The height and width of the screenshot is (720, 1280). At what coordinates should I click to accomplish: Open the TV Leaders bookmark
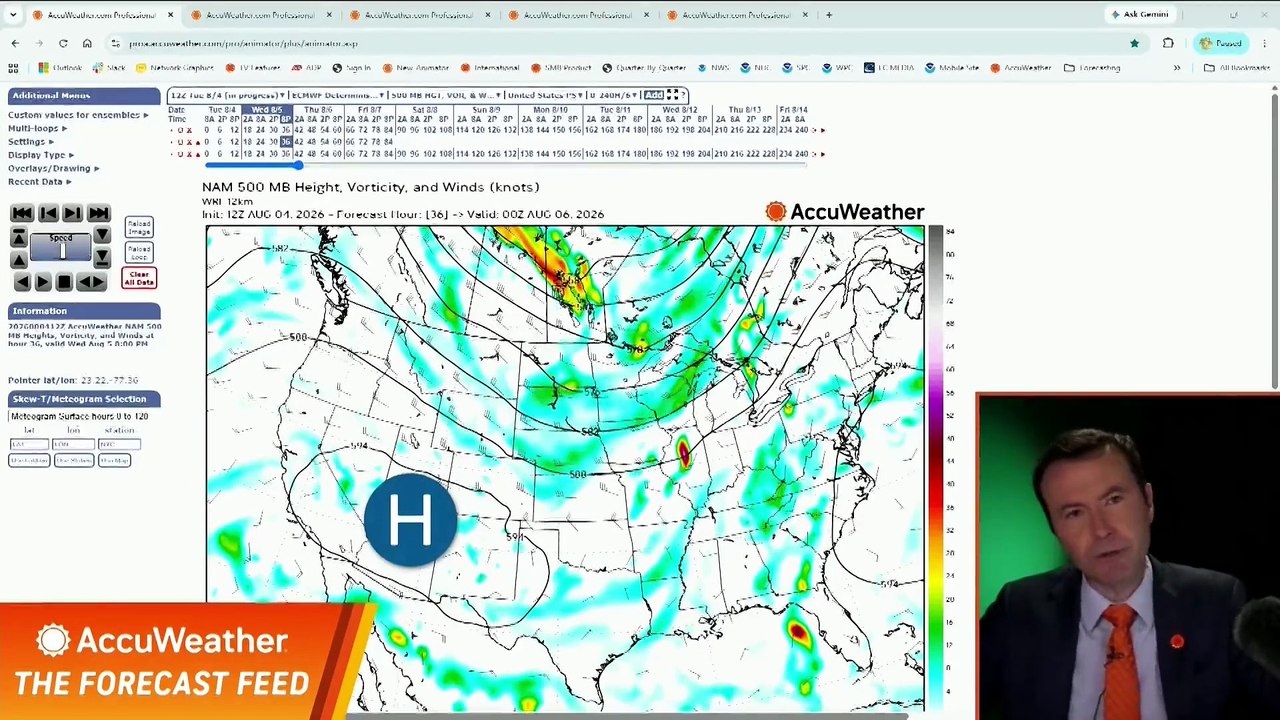pyautogui.click(x=252, y=68)
